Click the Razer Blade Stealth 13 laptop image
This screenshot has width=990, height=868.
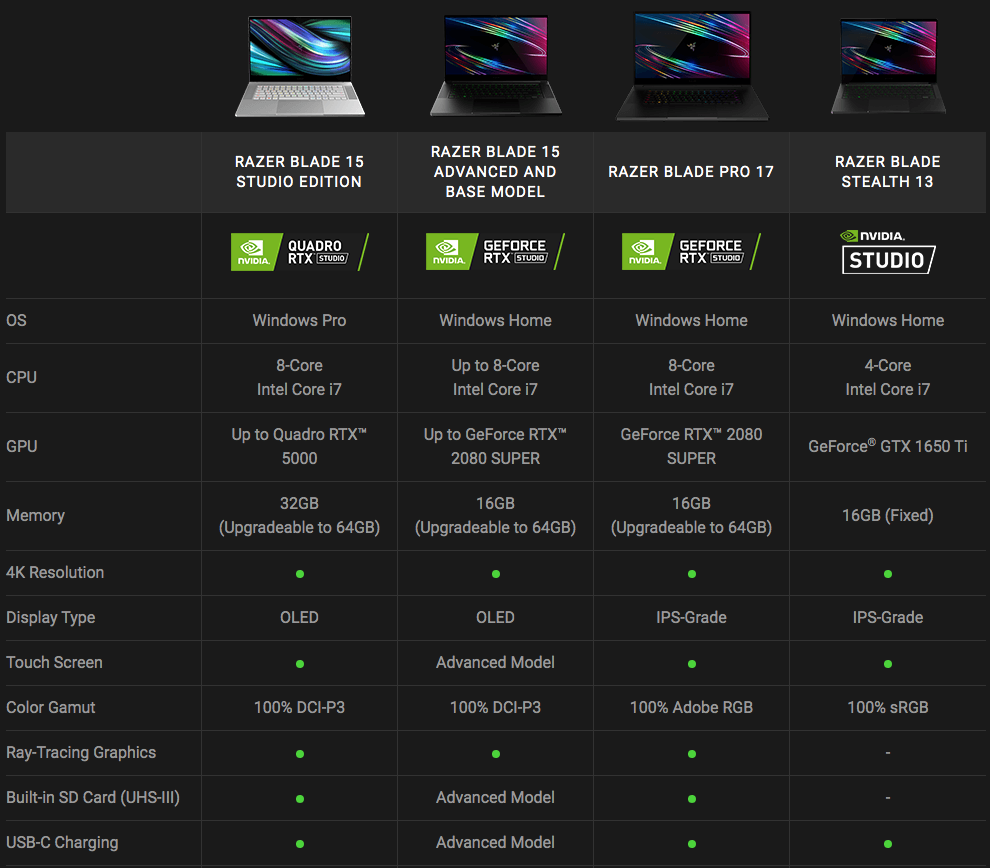coord(888,66)
